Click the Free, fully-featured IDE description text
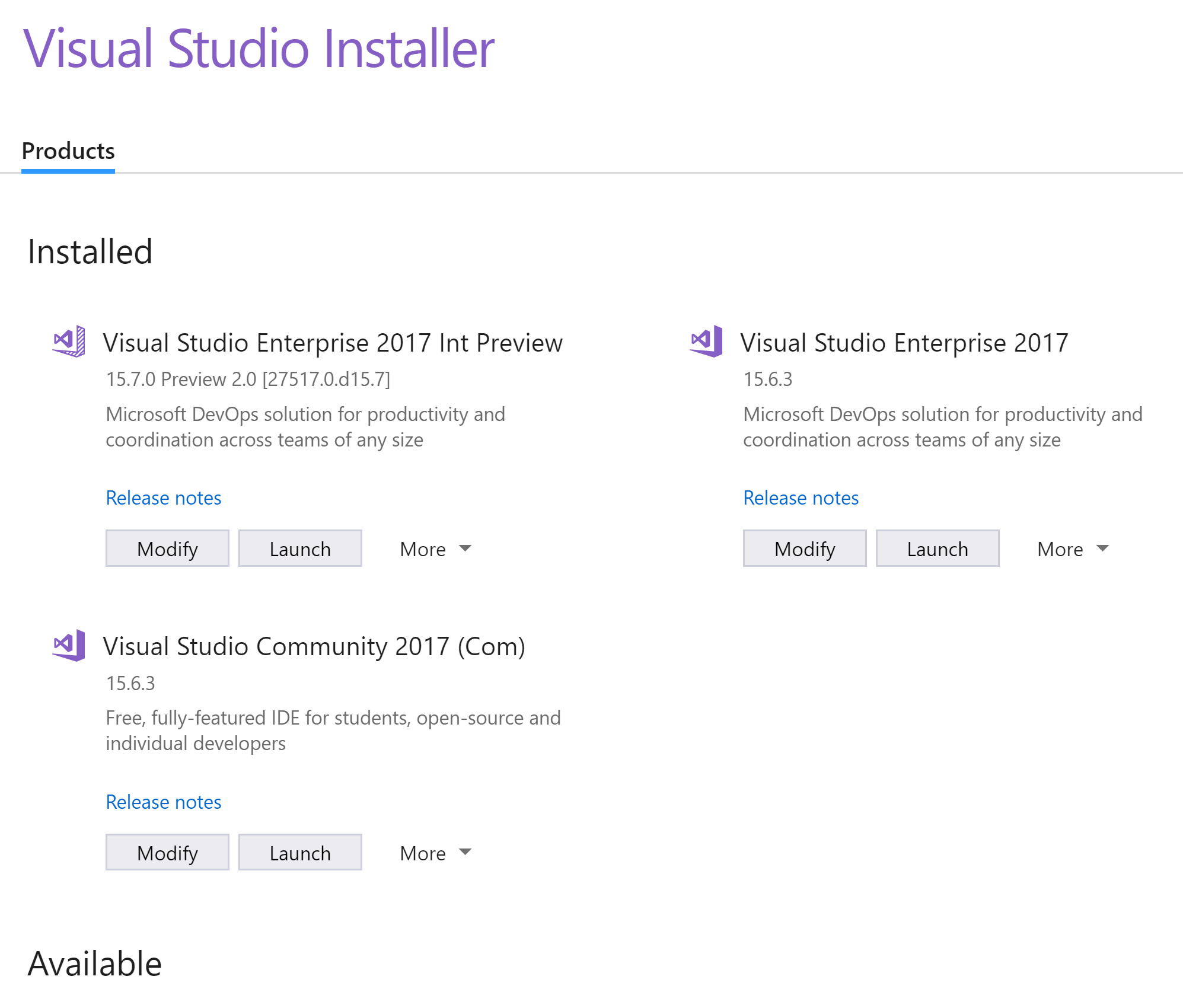The width and height of the screenshot is (1183, 1008). (x=333, y=731)
